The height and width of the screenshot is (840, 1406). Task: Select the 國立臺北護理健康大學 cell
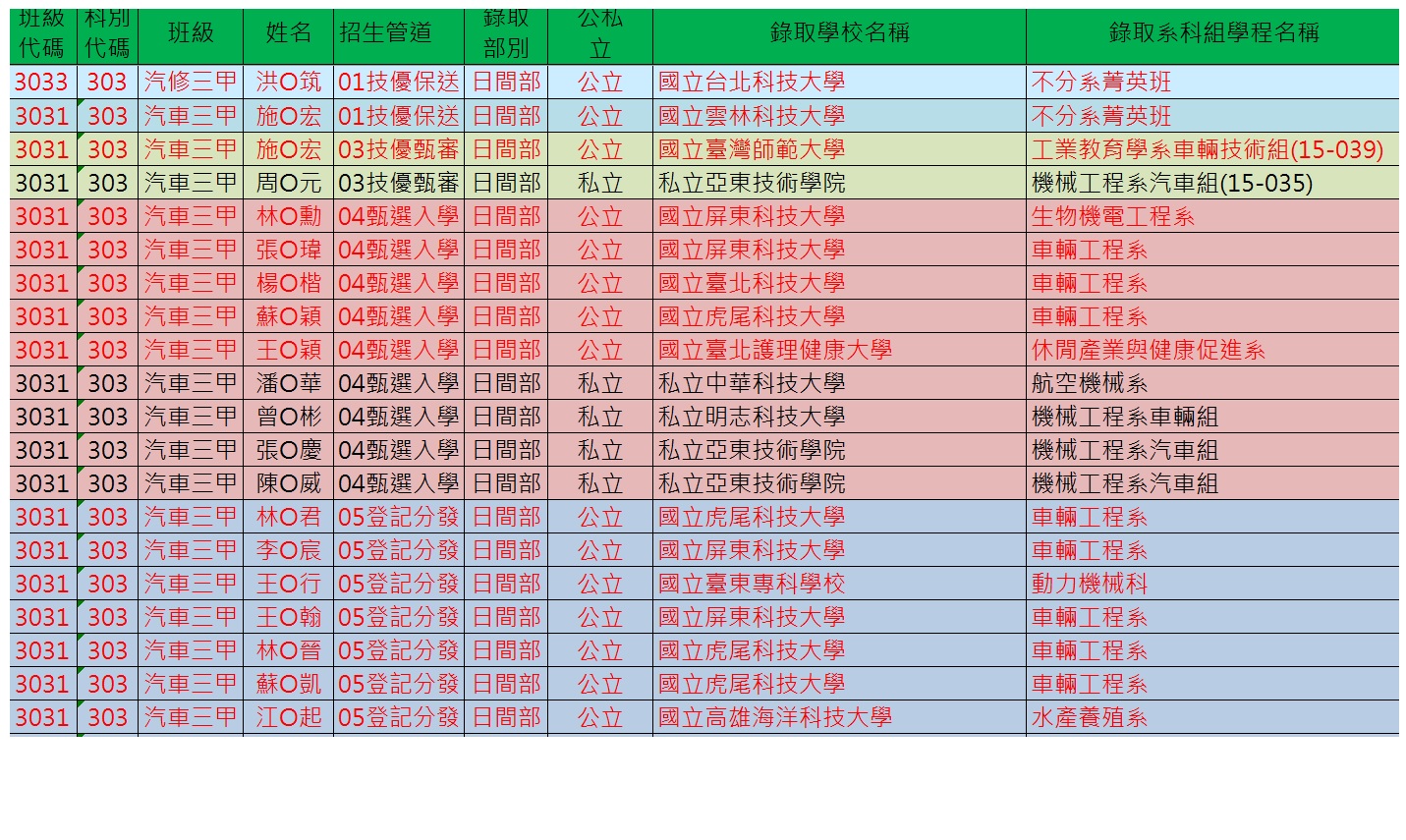tap(775, 350)
